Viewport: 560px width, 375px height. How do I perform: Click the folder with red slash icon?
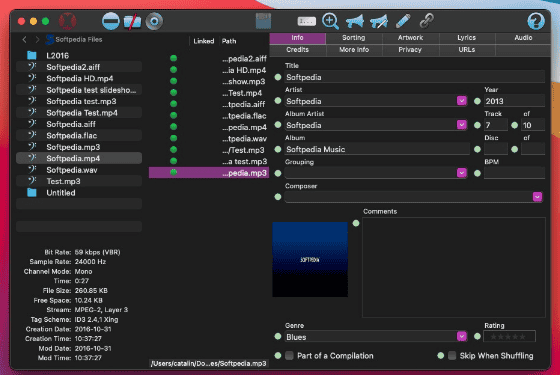click(x=132, y=21)
